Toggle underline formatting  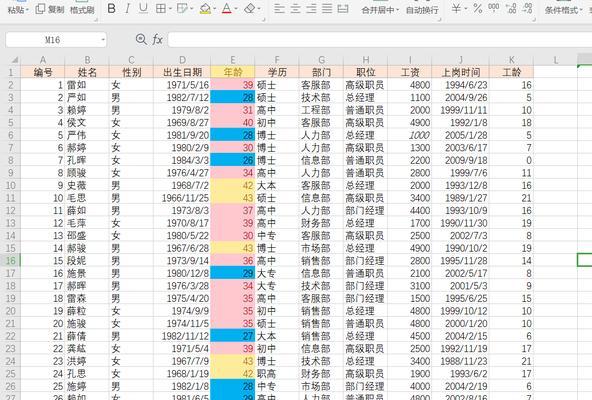pos(143,8)
